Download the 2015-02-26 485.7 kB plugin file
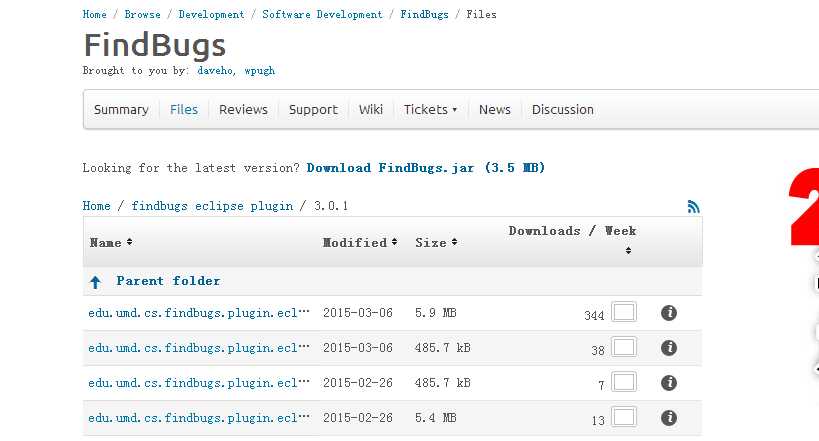This screenshot has height=441, width=819. (x=199, y=383)
